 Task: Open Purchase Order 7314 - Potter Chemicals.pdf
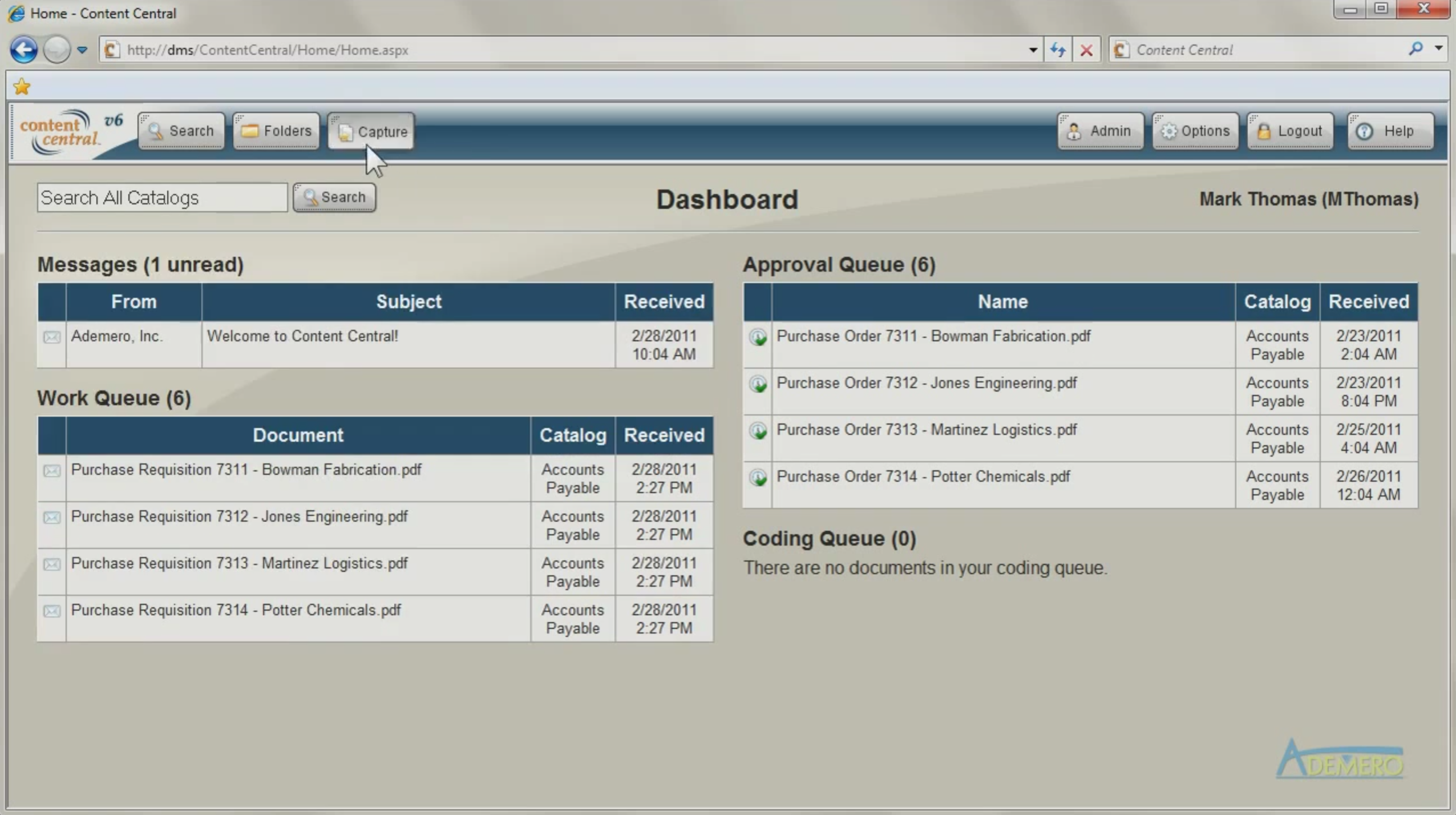click(x=923, y=477)
